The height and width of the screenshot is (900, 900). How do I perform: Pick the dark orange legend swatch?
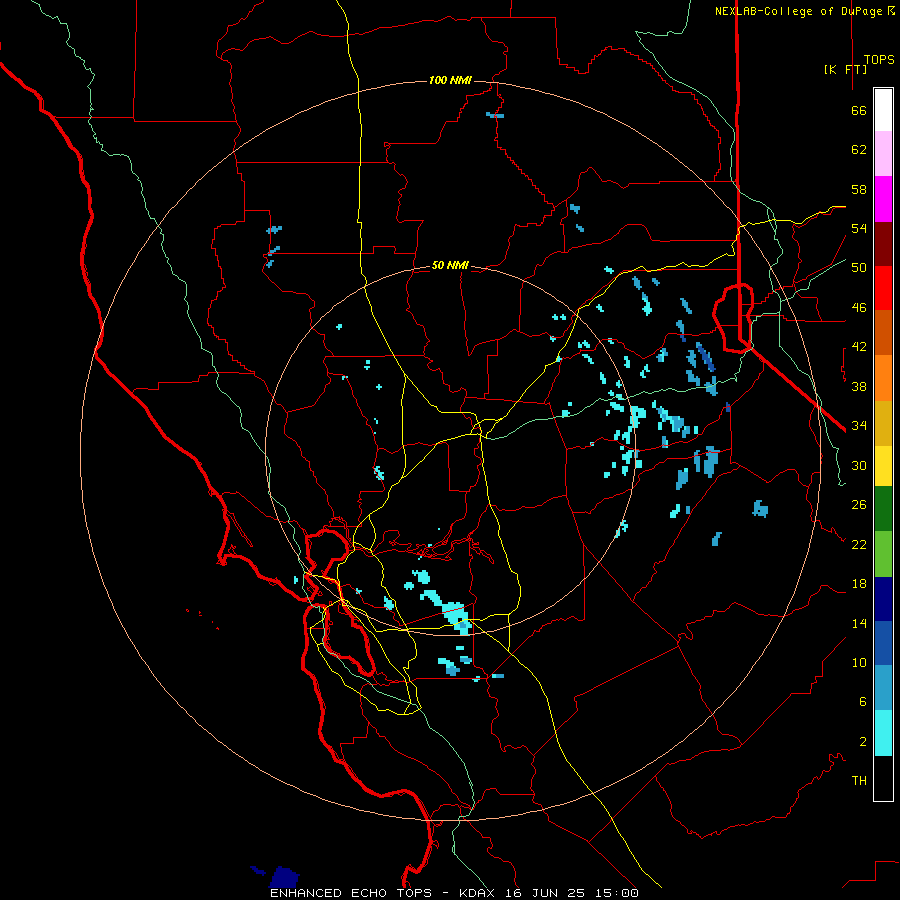[883, 332]
